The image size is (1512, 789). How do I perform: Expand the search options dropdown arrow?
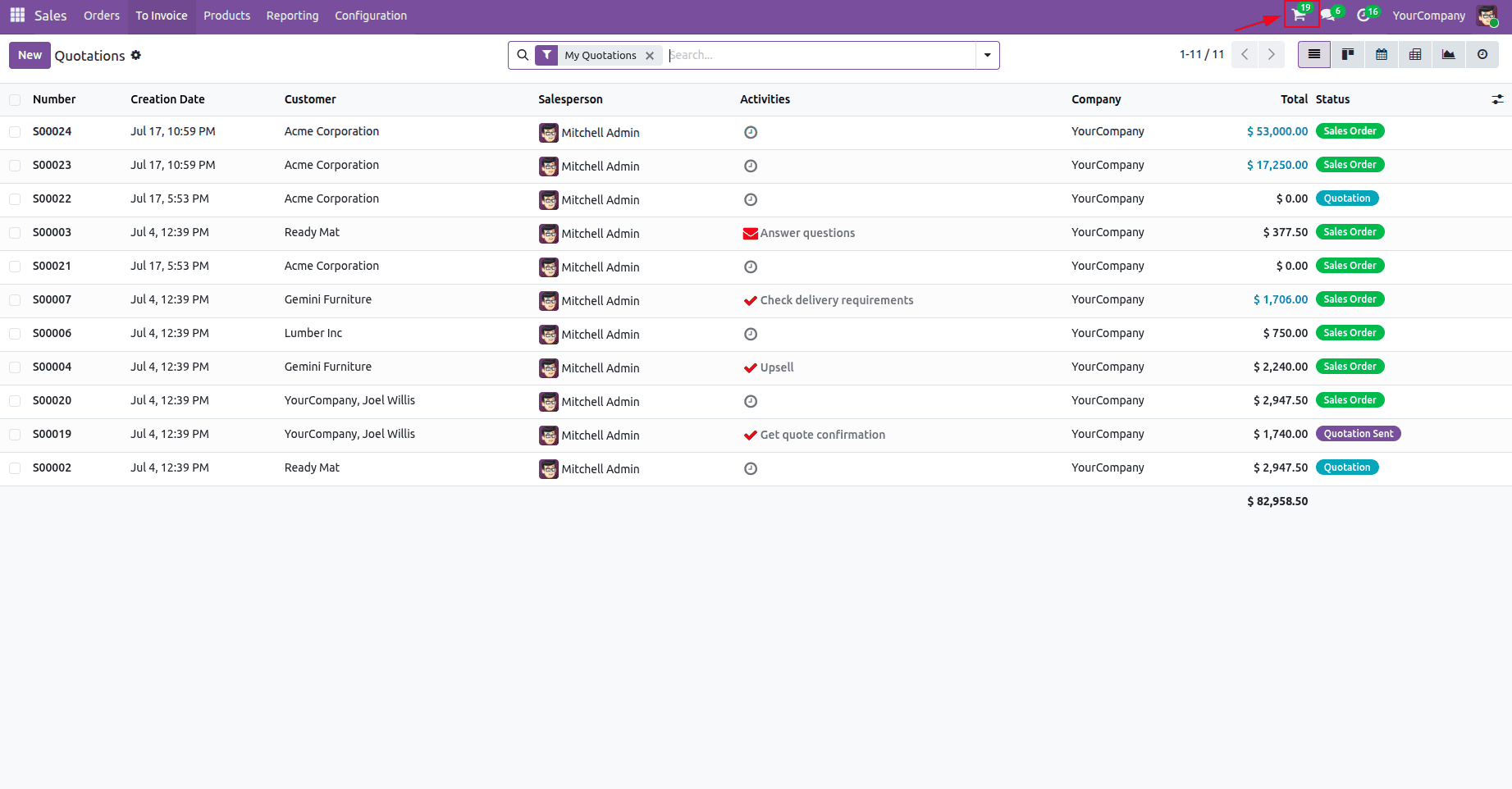tap(987, 55)
